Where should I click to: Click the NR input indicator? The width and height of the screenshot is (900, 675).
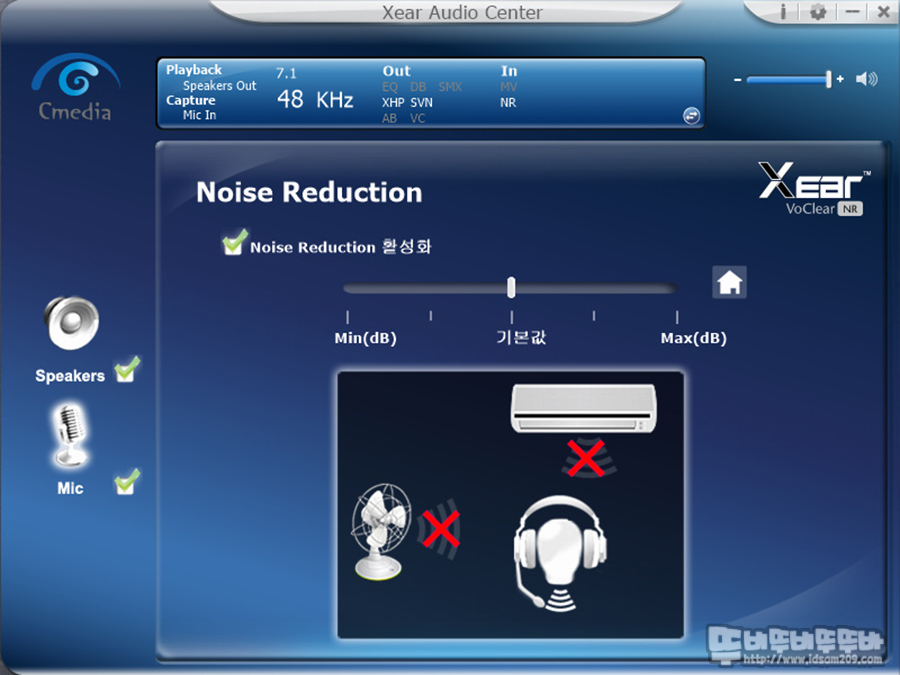pyautogui.click(x=508, y=103)
